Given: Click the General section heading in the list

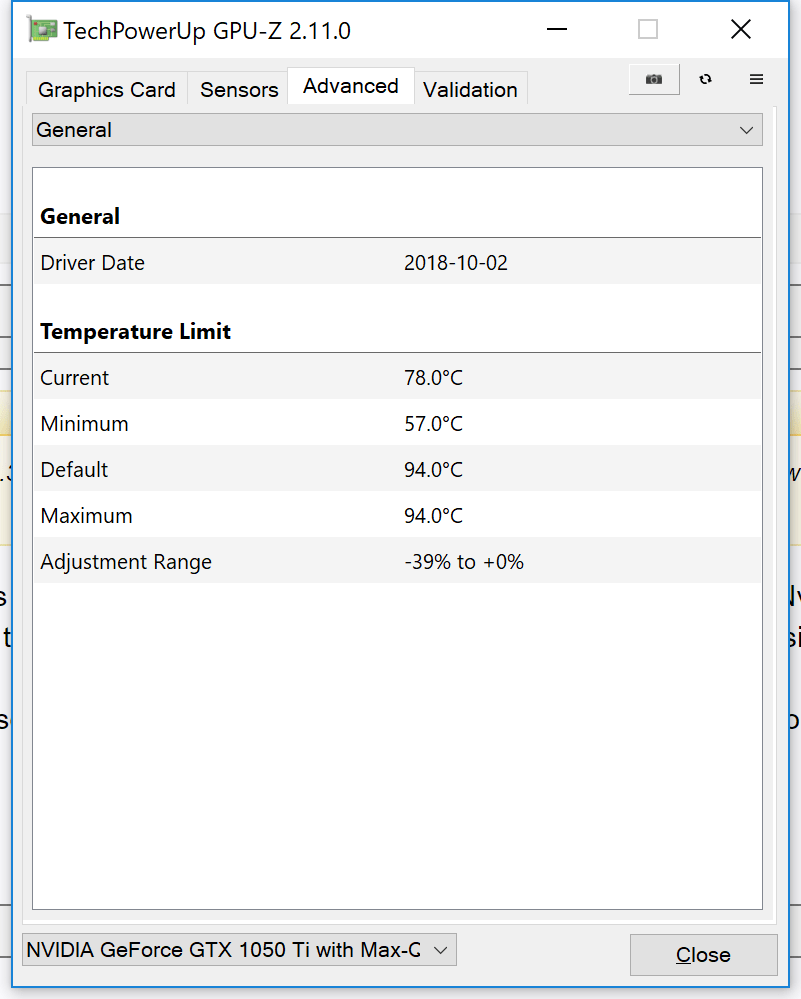Looking at the screenshot, I should click(80, 217).
